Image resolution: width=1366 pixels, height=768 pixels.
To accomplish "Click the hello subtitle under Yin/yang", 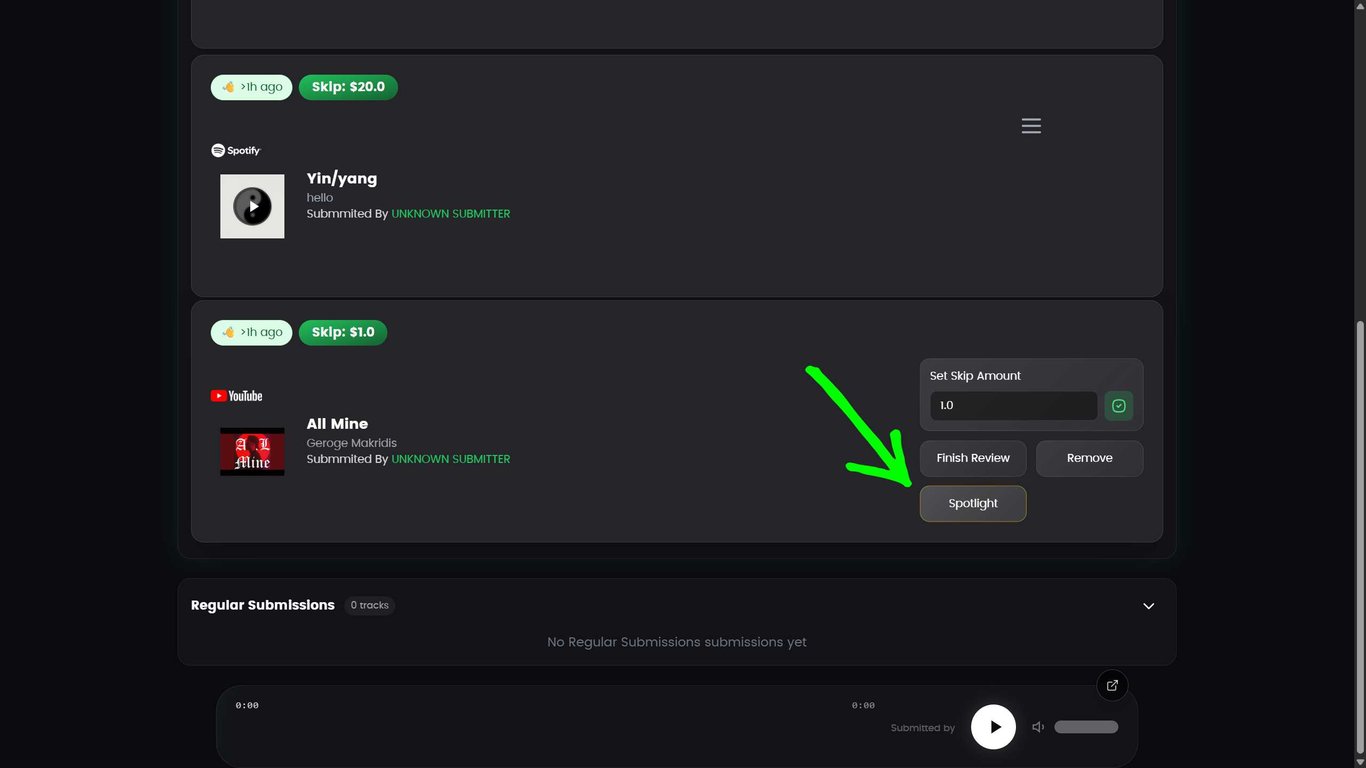I will [x=320, y=198].
